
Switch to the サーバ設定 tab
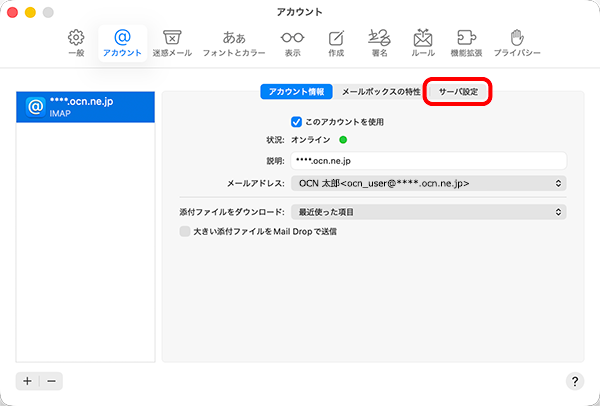click(458, 91)
